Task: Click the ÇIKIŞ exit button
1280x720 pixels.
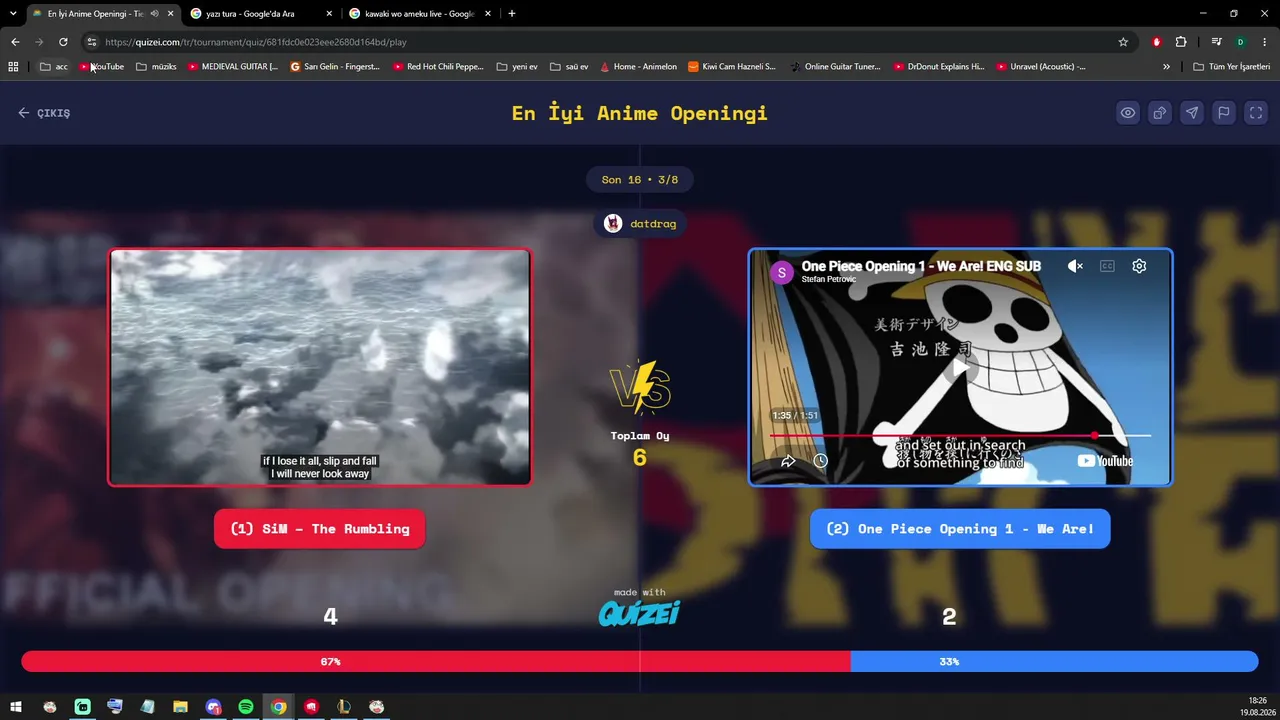Action: point(44,113)
